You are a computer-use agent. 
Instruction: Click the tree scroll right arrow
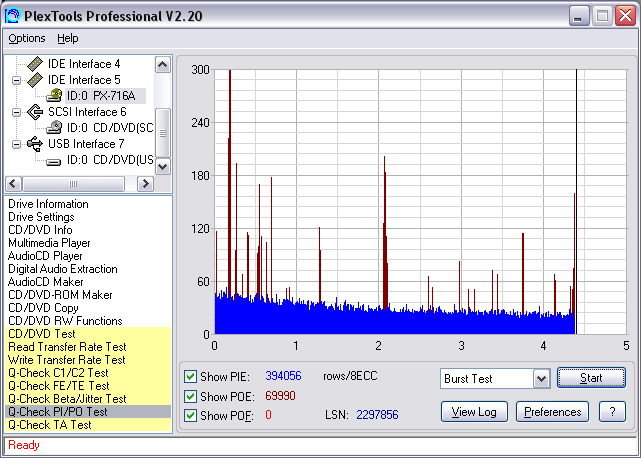point(145,184)
